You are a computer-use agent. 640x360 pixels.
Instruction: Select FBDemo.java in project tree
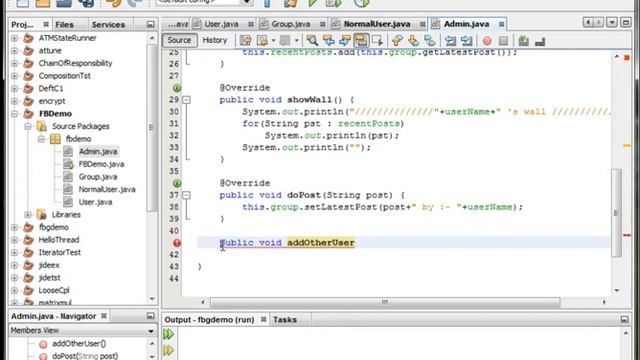pos(101,164)
